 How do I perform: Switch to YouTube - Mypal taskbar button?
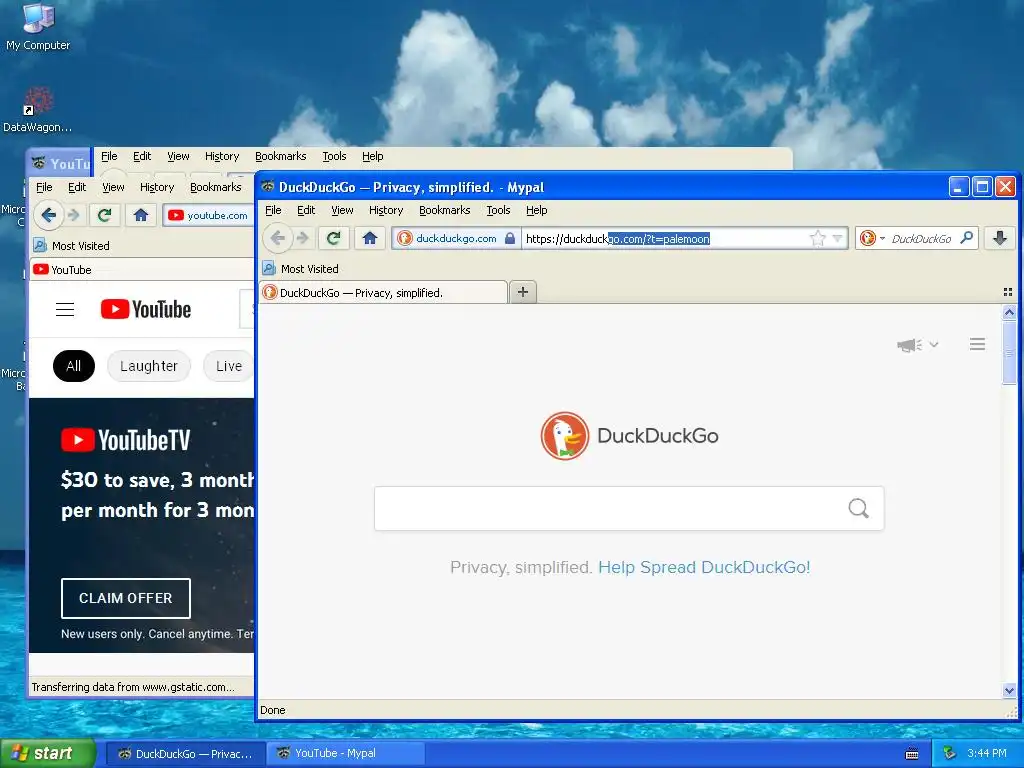click(345, 754)
